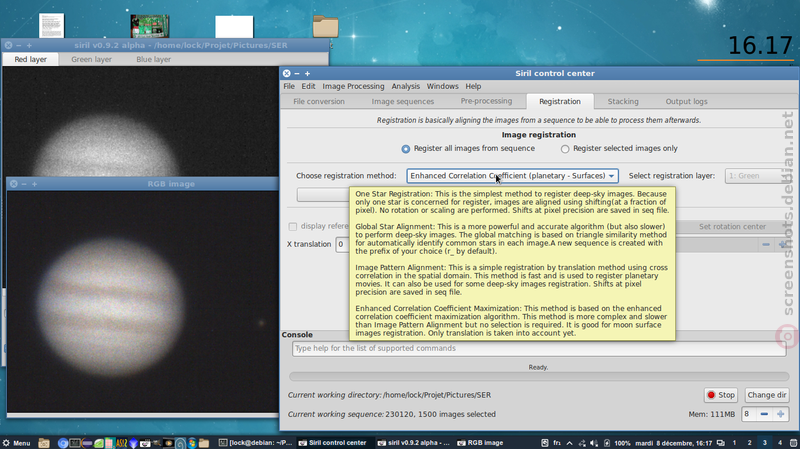Image resolution: width=800 pixels, height=449 pixels.
Task: Switch to the Image sequences tab
Action: tap(403, 102)
